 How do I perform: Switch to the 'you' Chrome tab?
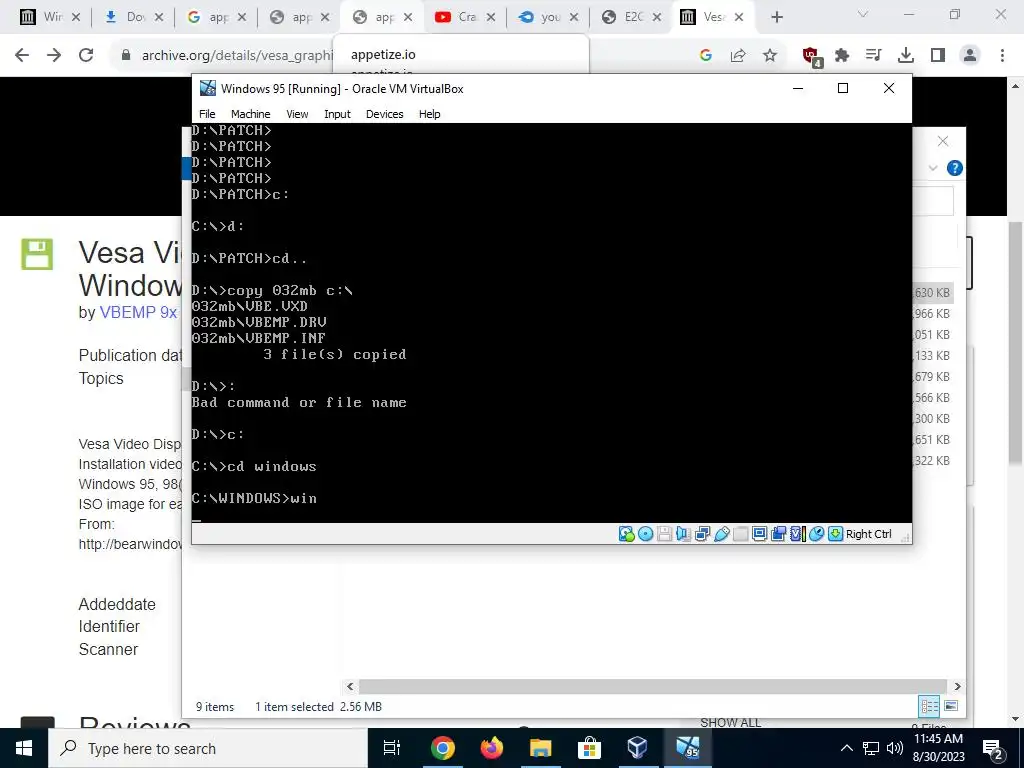tap(539, 17)
